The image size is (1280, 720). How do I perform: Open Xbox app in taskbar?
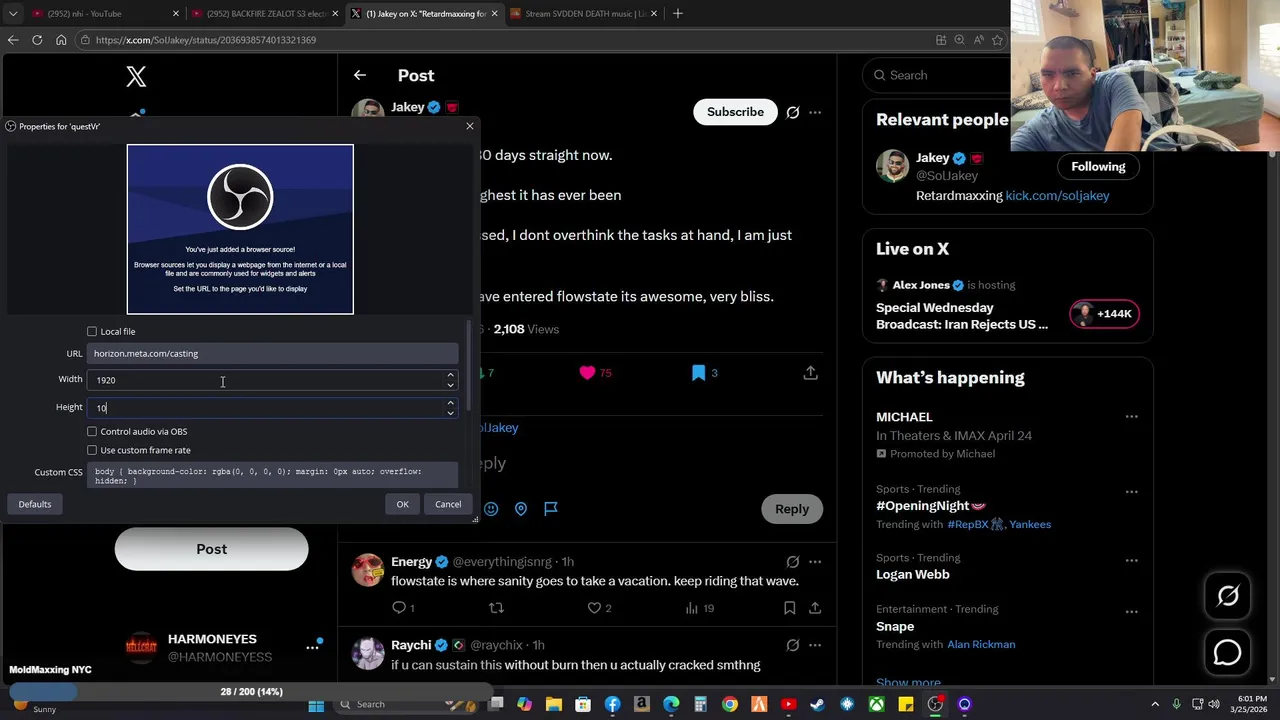tap(876, 705)
